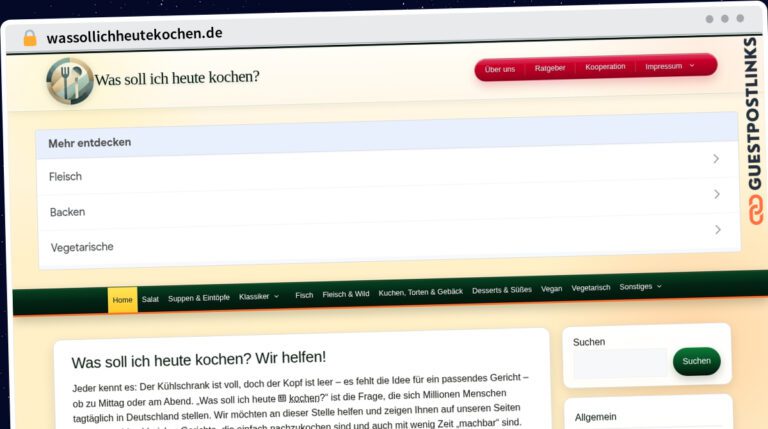Click the padlock icon in address bar
768x429 pixels.
[30, 38]
